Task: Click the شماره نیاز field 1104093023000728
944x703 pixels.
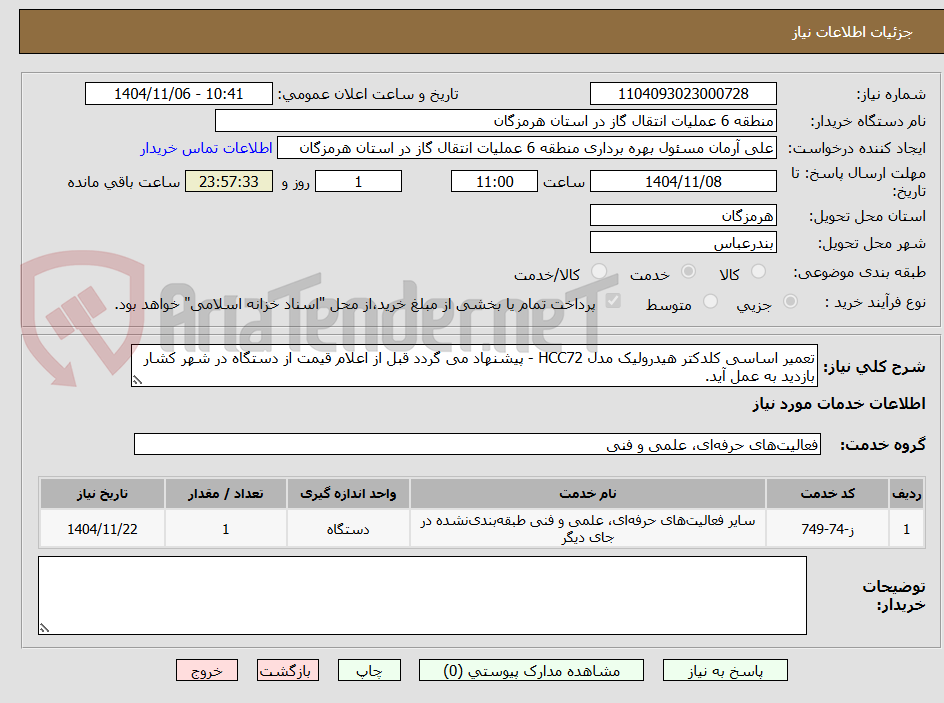Action: pos(683,93)
